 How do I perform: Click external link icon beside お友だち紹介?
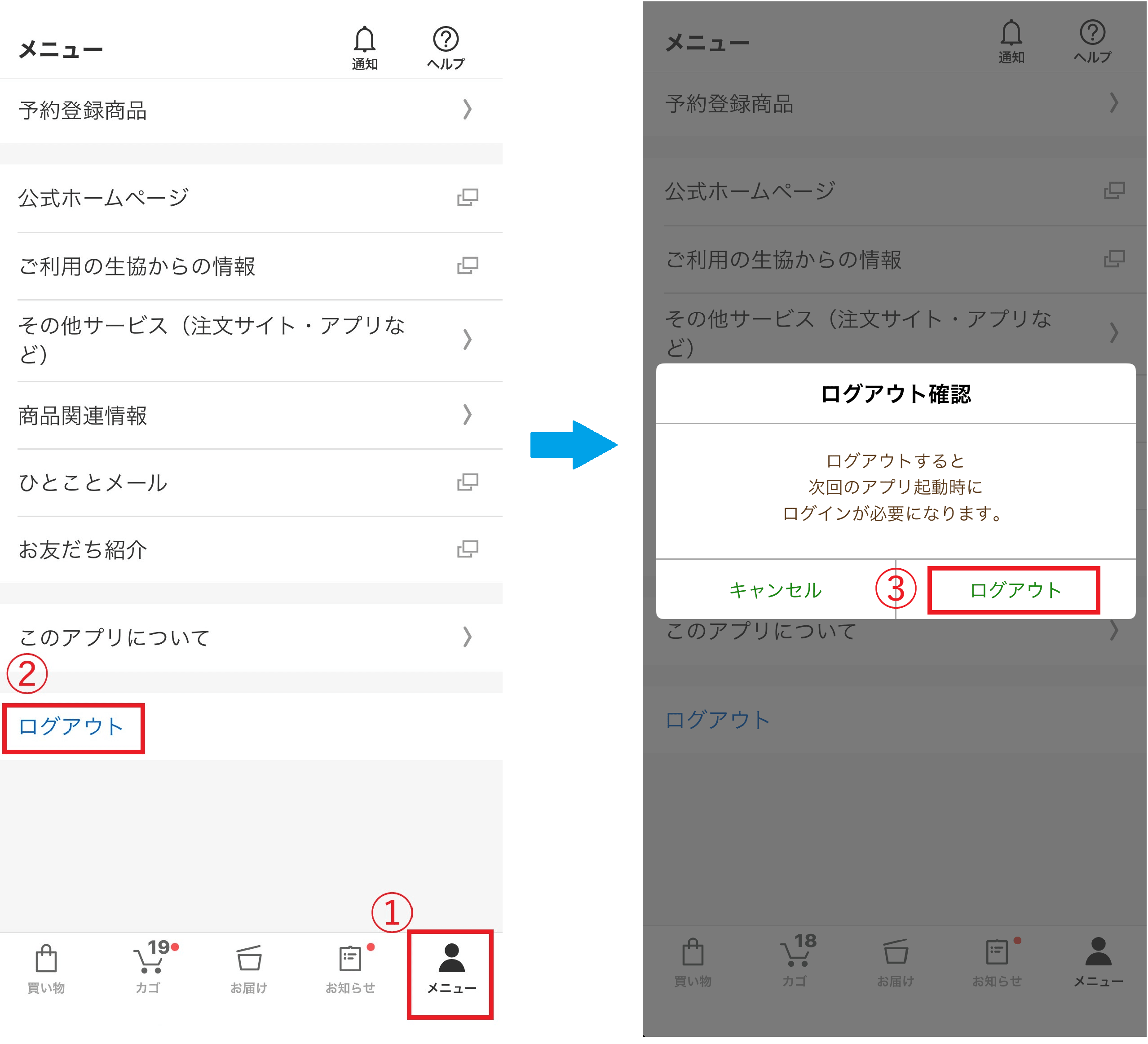[468, 549]
